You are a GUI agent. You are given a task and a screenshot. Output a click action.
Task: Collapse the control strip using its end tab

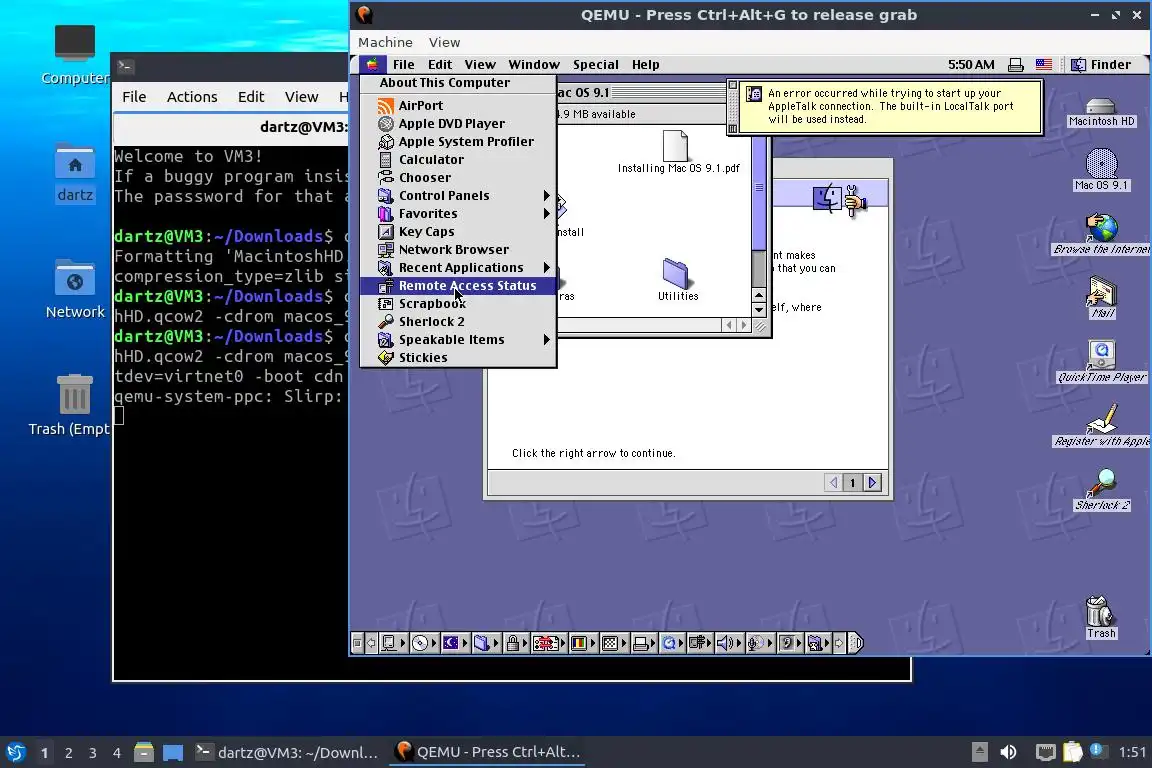[x=856, y=643]
